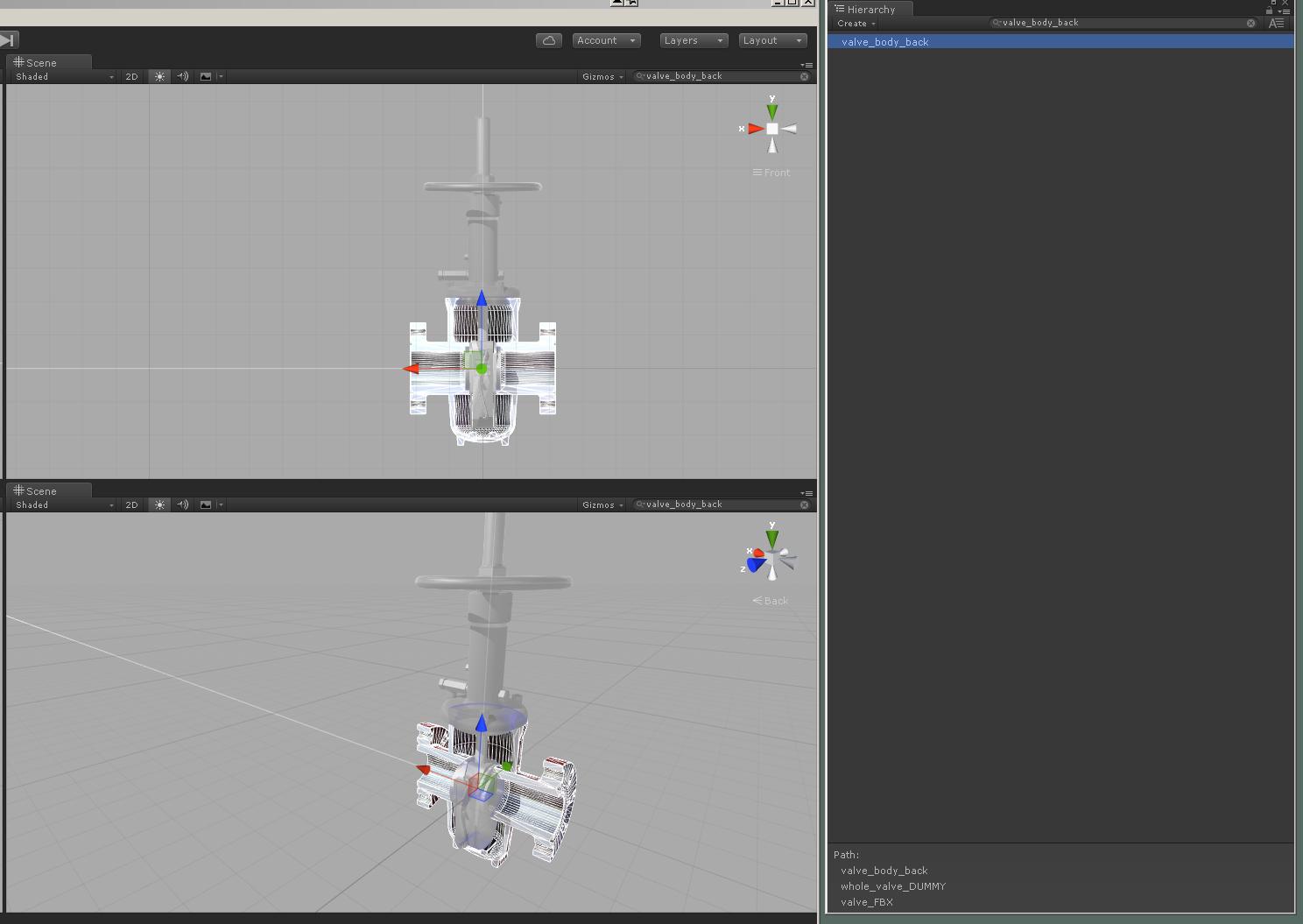Clear search in upper Scene view
This screenshot has width=1303, height=924.
(x=804, y=76)
